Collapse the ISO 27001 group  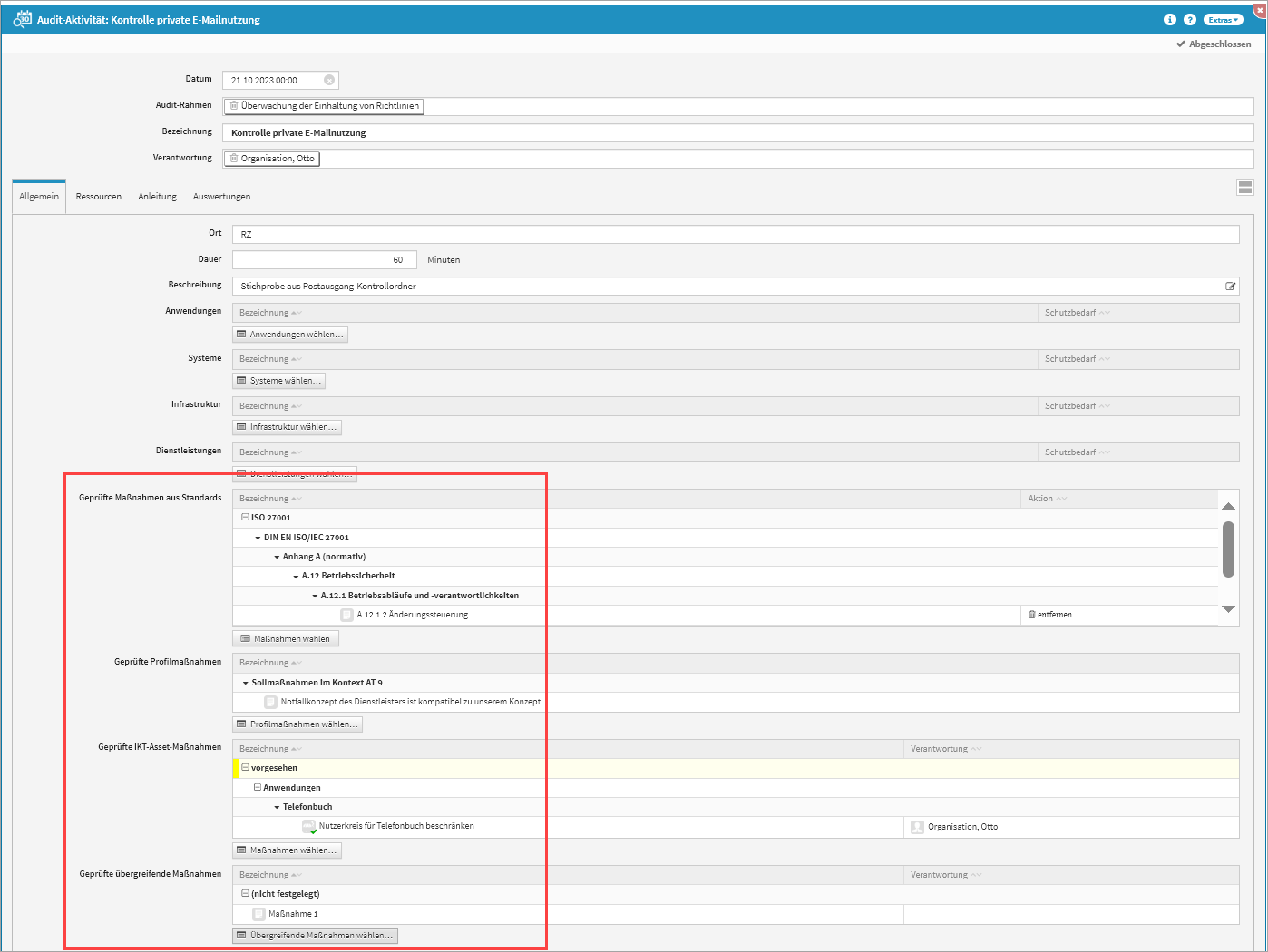[x=245, y=518]
